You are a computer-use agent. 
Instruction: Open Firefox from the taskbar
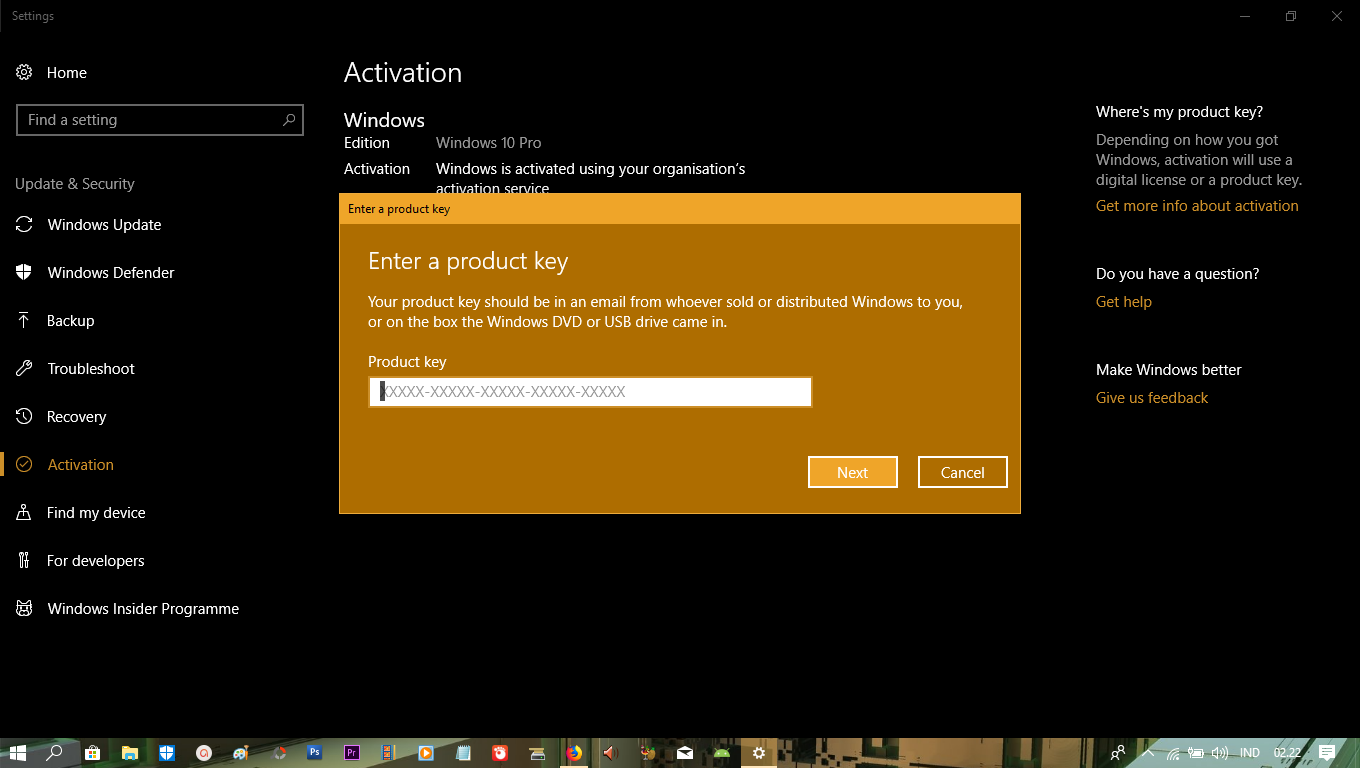click(574, 753)
